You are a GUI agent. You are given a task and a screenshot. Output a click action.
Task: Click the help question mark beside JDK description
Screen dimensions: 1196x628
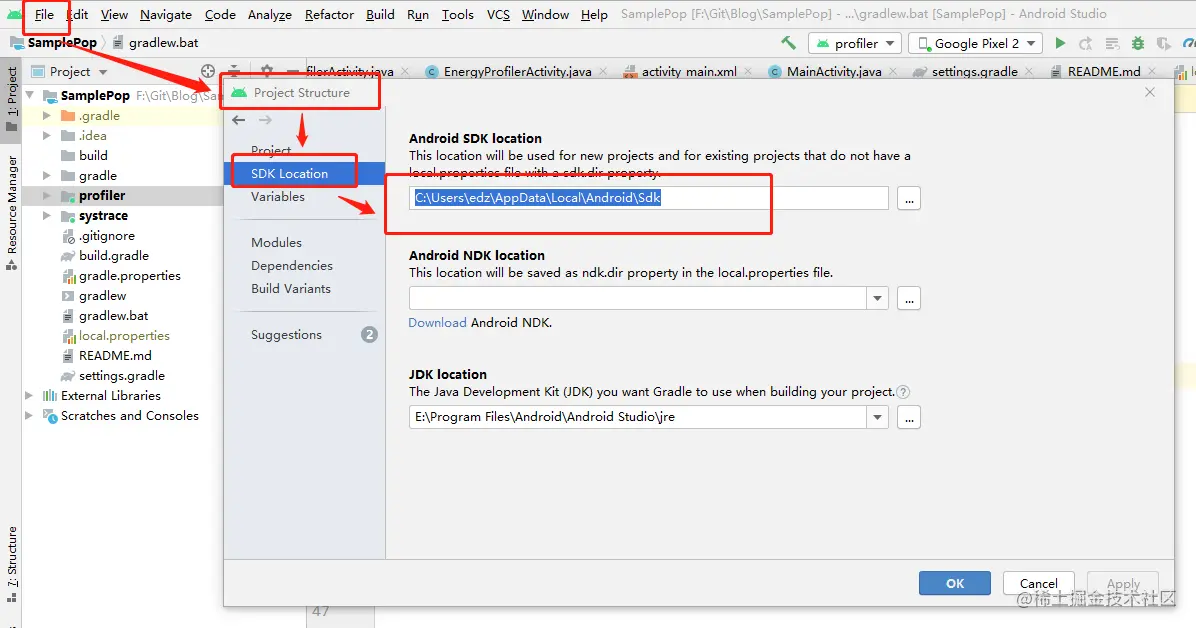903,392
